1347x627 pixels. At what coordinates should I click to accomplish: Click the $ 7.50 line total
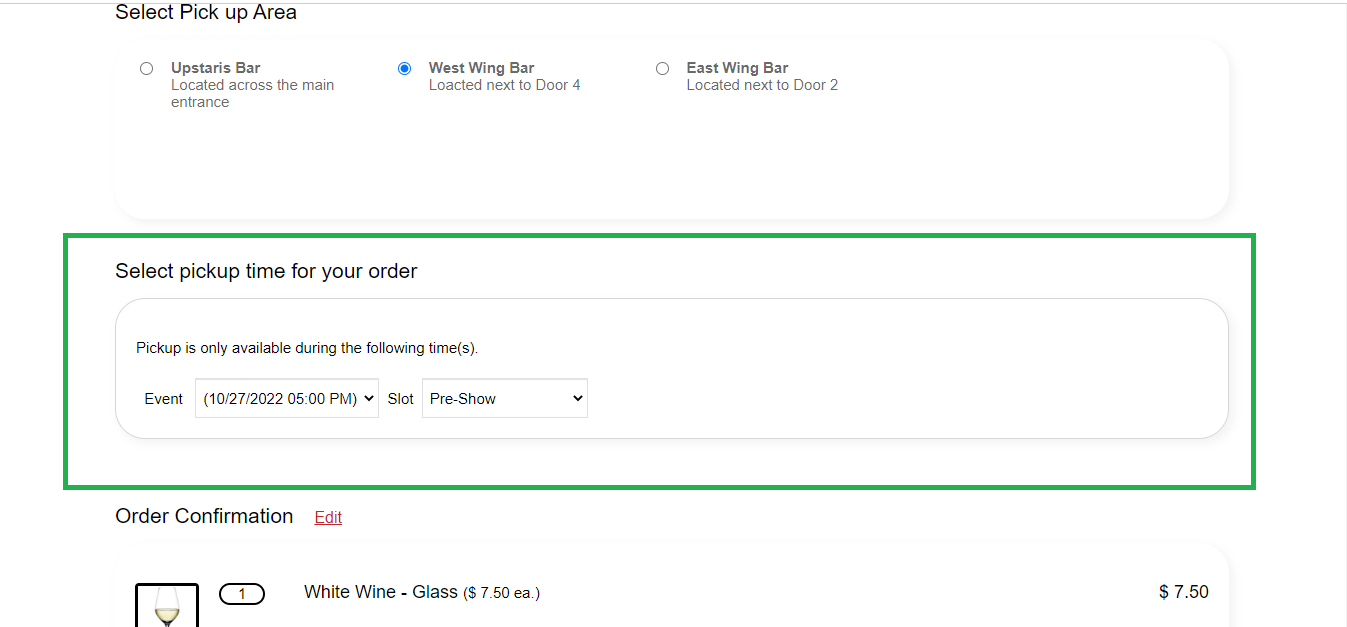[1183, 592]
